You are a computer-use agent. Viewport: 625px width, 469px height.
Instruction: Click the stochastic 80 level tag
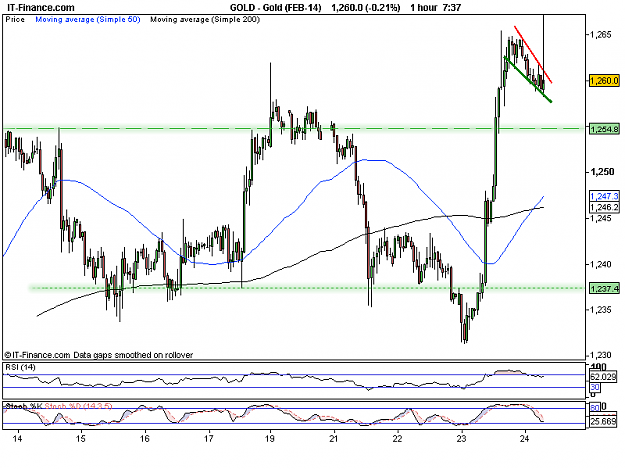pos(595,408)
